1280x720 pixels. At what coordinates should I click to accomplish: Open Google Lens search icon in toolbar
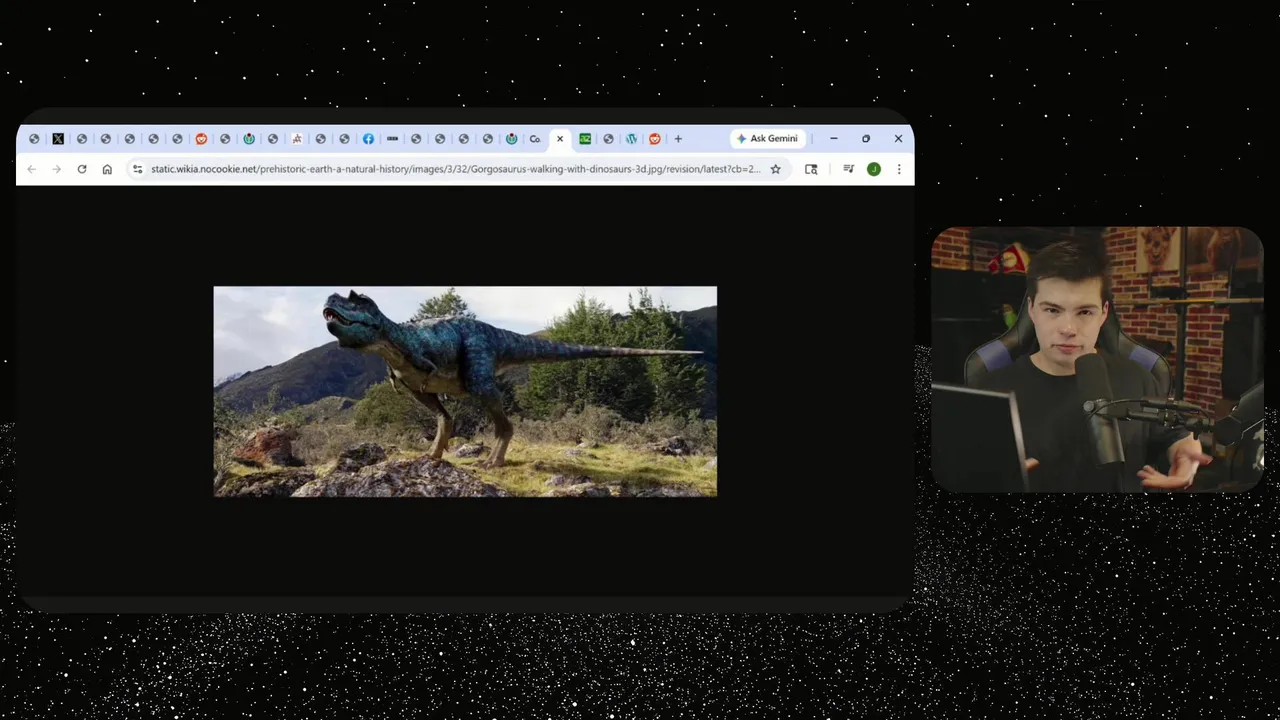(x=811, y=169)
